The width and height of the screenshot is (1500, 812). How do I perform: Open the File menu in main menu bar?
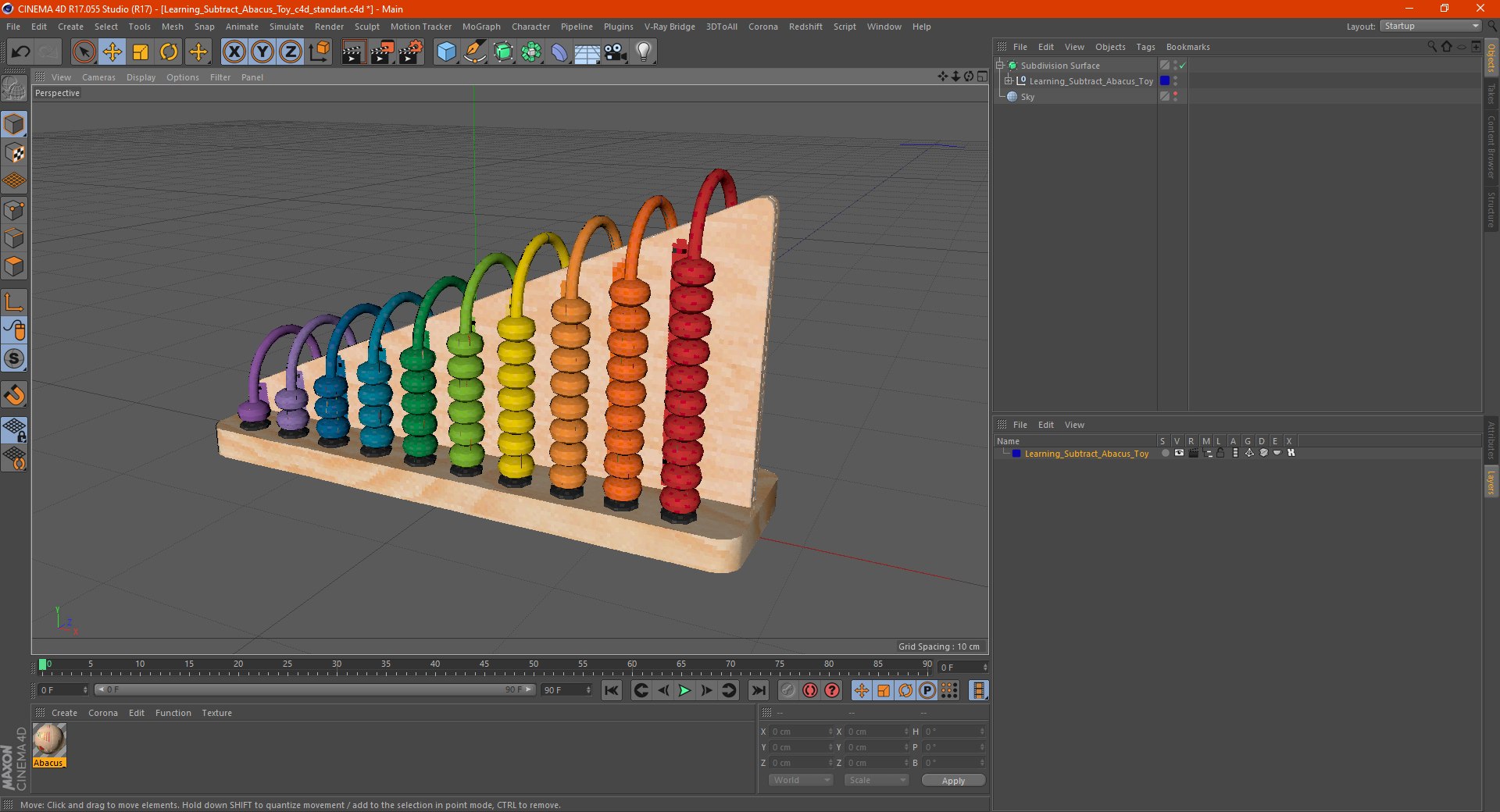click(13, 27)
